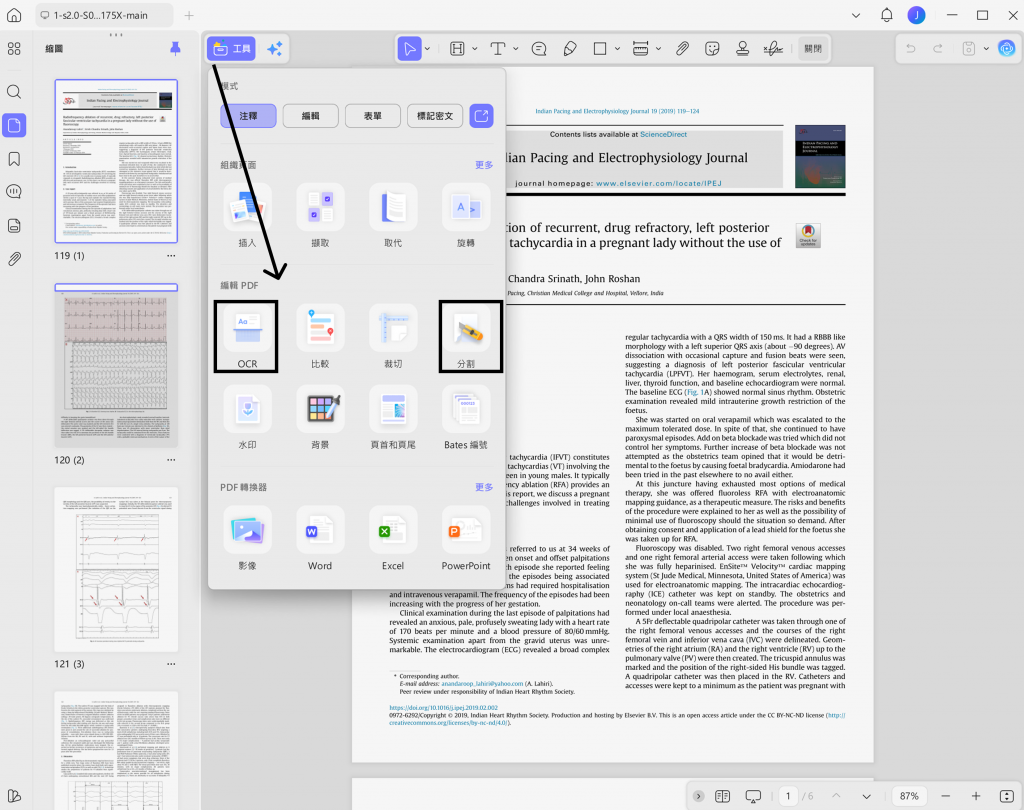Click the share/export mode button
Screen dimensions: 1024x810
point(481,116)
